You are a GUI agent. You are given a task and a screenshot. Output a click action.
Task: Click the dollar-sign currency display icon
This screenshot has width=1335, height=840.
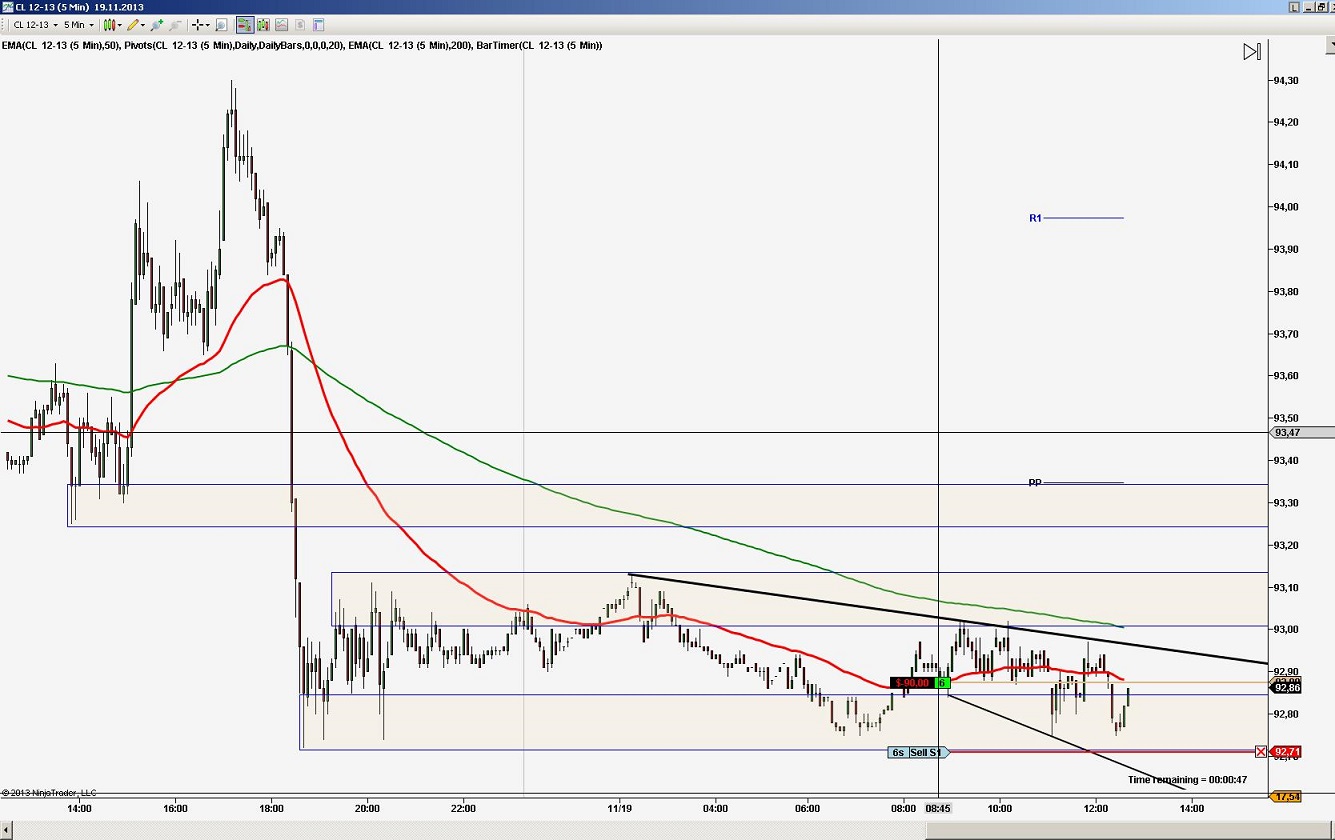coord(301,25)
